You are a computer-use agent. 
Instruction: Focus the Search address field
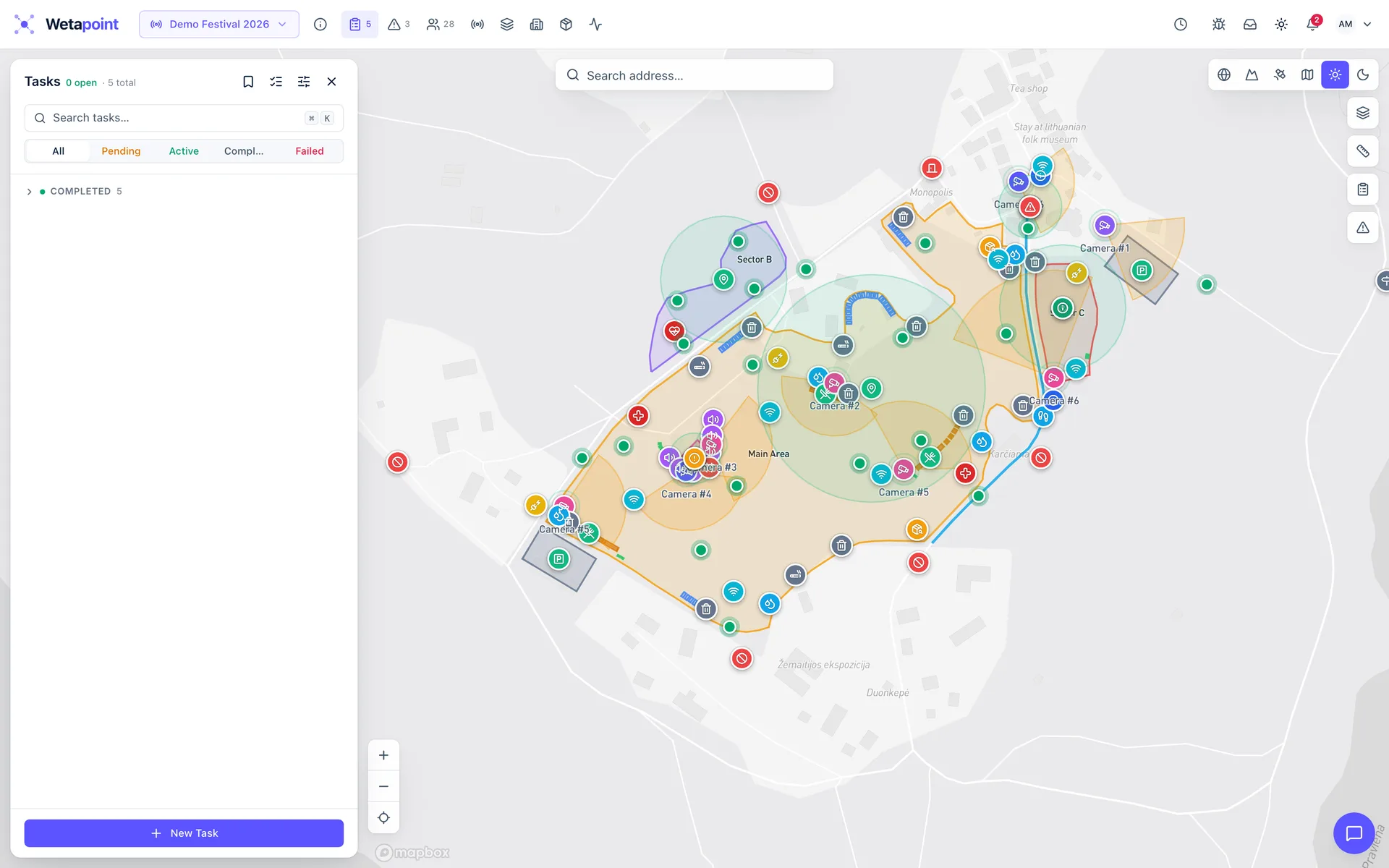(x=694, y=75)
